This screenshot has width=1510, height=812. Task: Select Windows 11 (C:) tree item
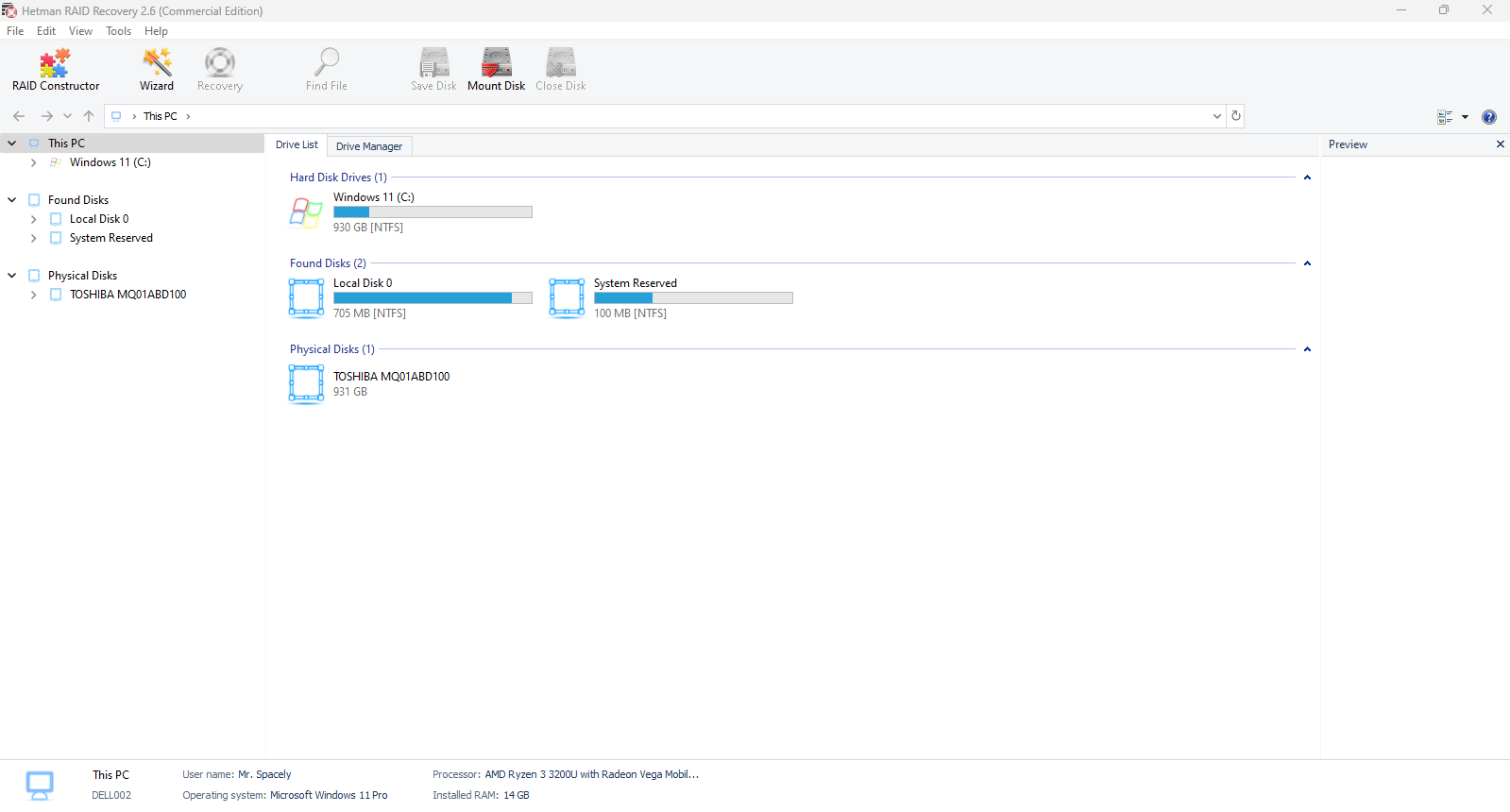click(x=110, y=162)
